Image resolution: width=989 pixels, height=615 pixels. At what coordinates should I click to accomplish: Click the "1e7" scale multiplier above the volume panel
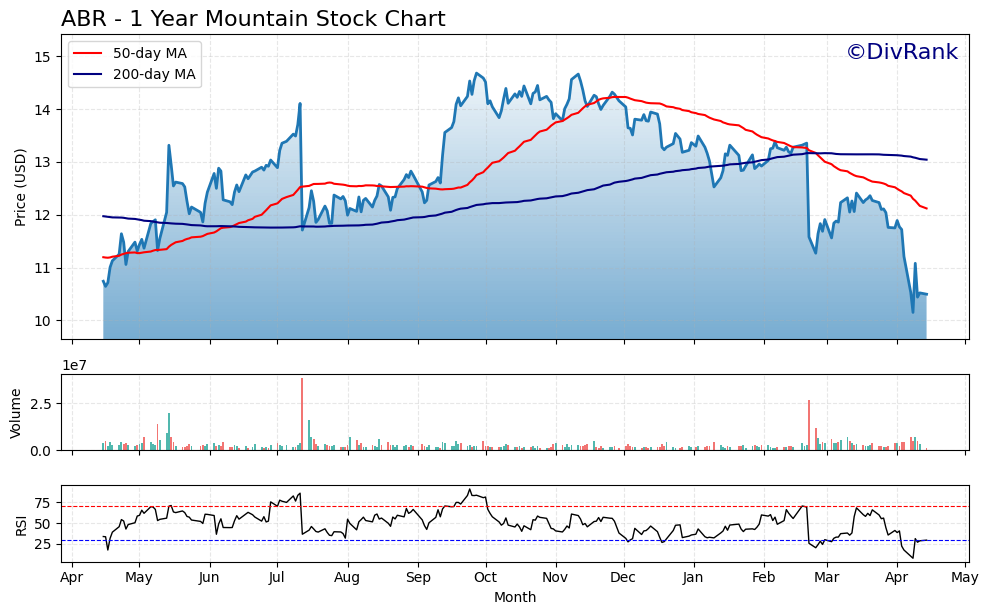tap(74, 365)
